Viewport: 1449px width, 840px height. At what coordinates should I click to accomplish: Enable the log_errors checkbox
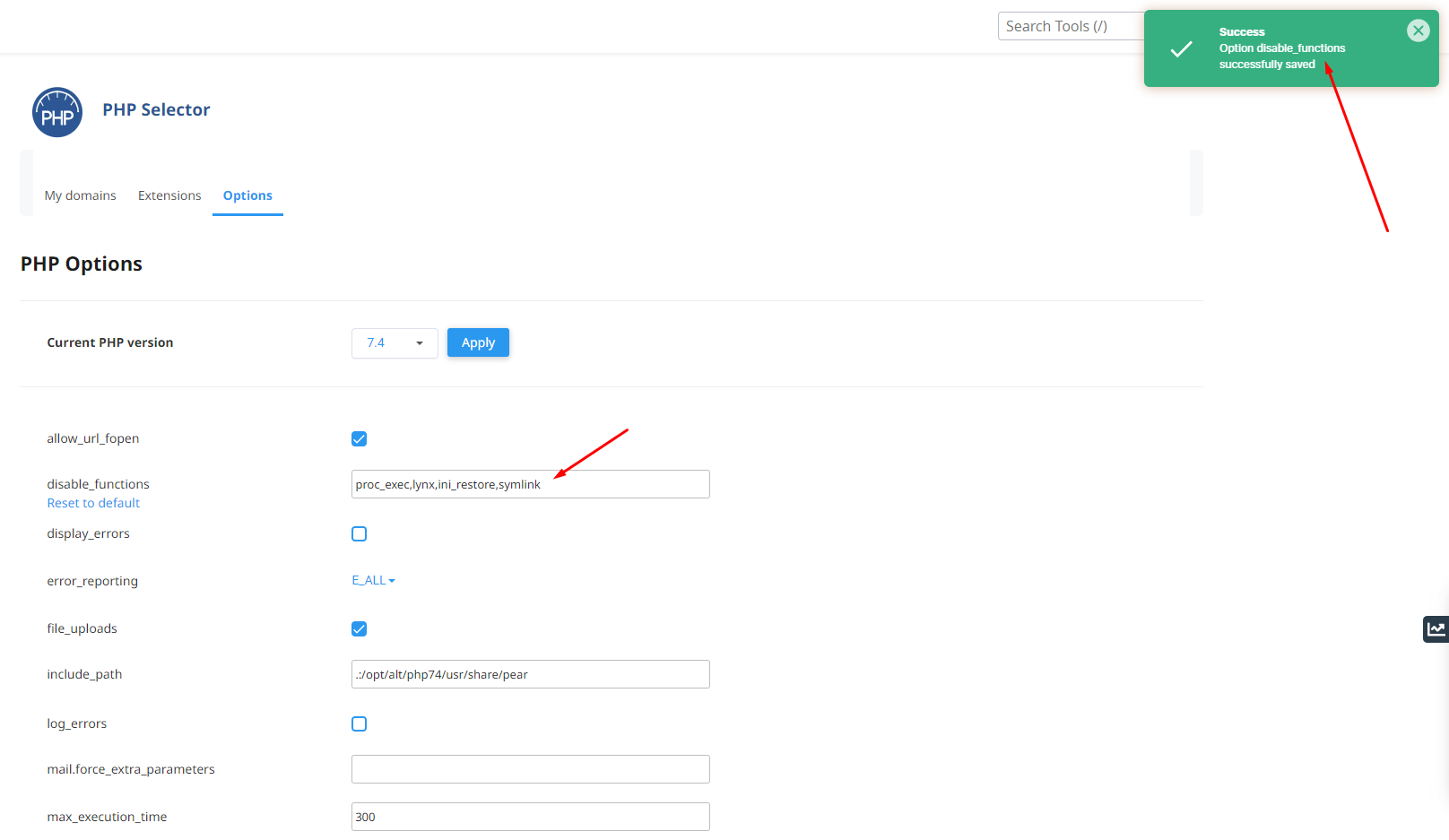[x=359, y=723]
